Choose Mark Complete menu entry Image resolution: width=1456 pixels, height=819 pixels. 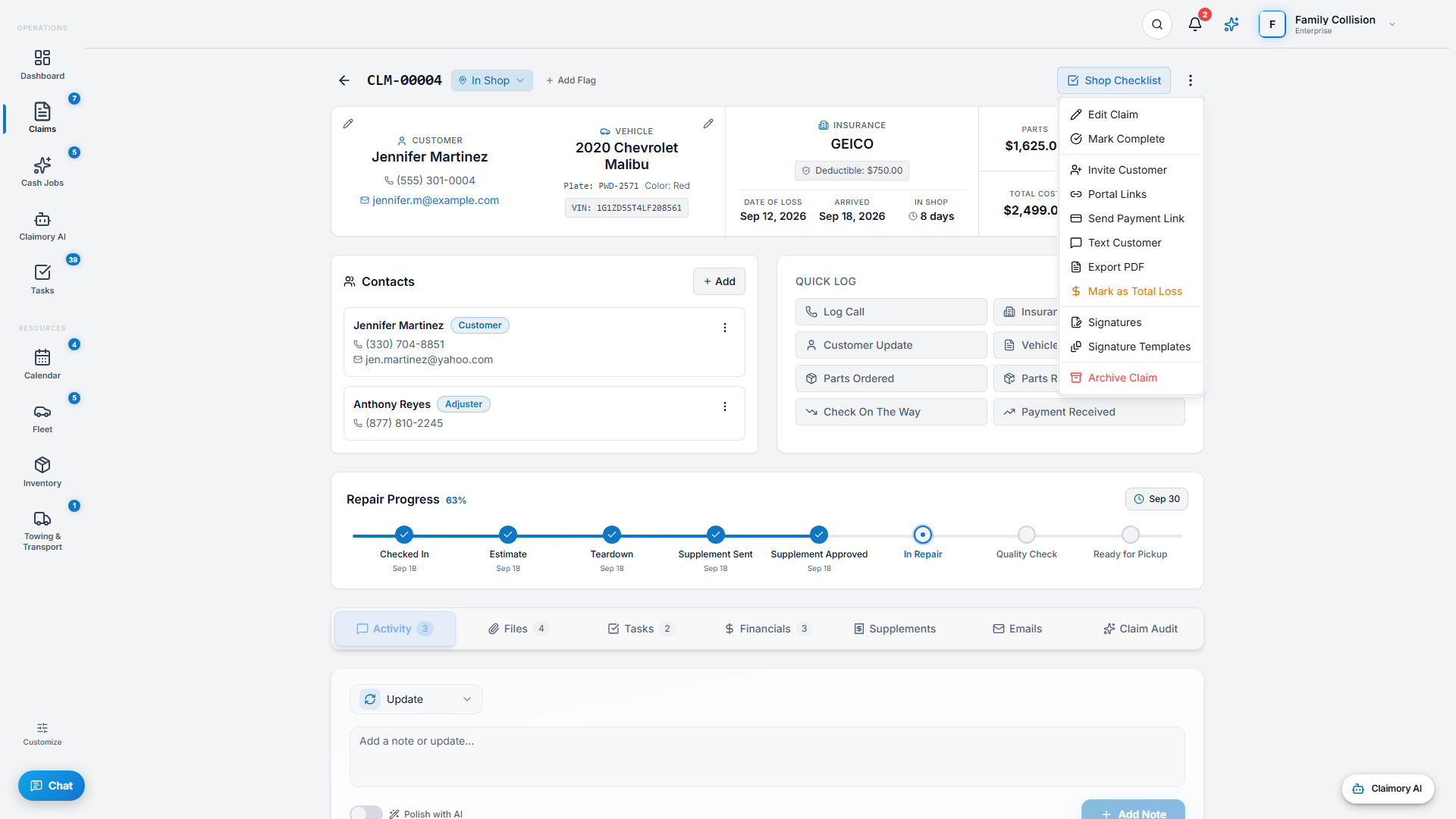tap(1131, 139)
